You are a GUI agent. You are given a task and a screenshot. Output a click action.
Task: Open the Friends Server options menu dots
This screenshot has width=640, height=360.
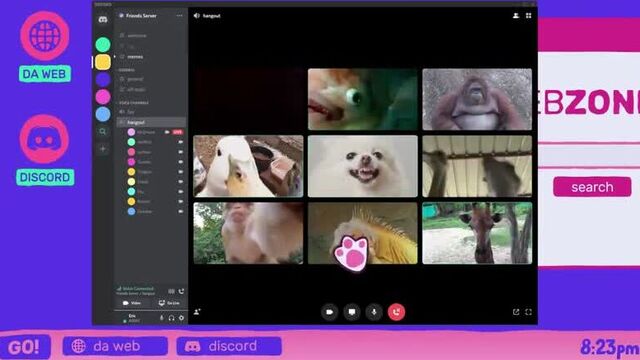[x=180, y=16]
